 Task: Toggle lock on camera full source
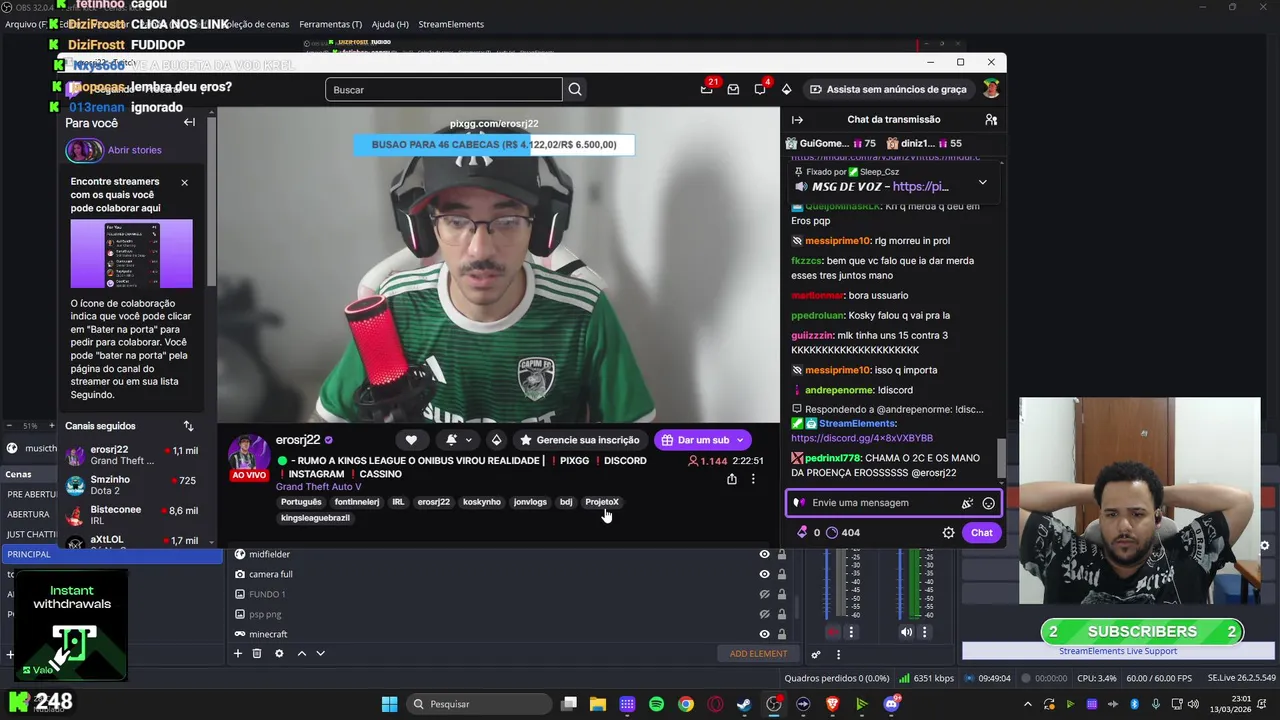pyautogui.click(x=782, y=574)
